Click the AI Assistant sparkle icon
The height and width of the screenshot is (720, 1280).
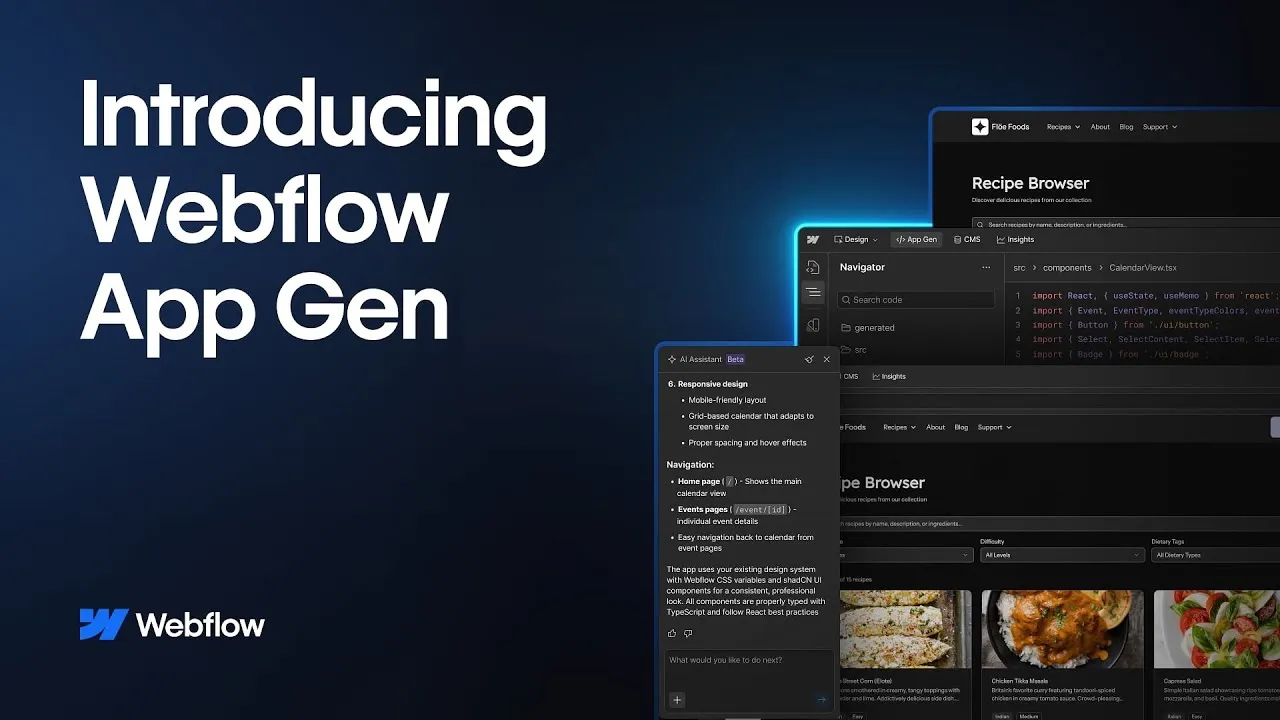pyautogui.click(x=672, y=359)
